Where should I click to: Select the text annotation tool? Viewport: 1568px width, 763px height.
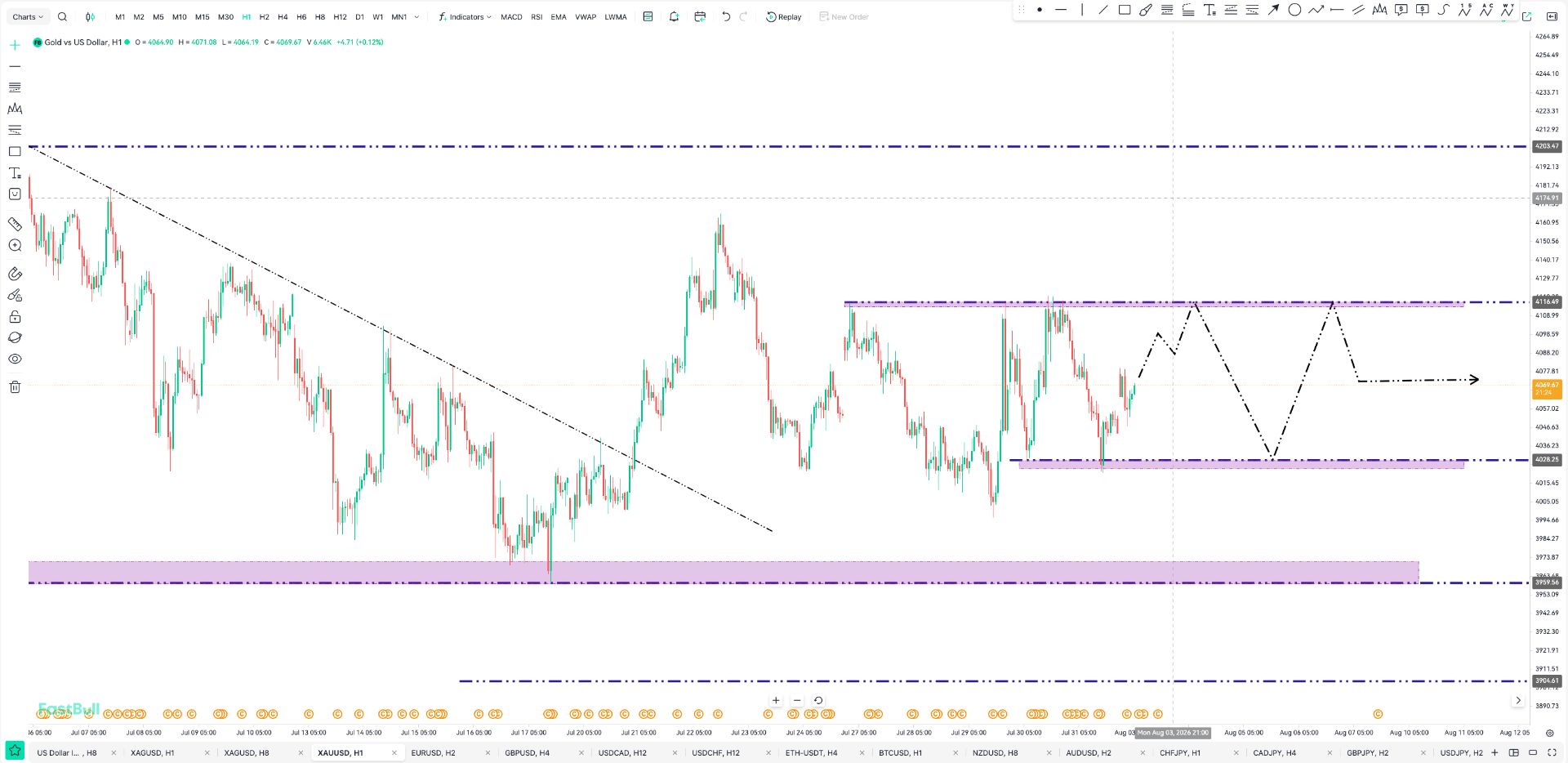pos(1209,10)
